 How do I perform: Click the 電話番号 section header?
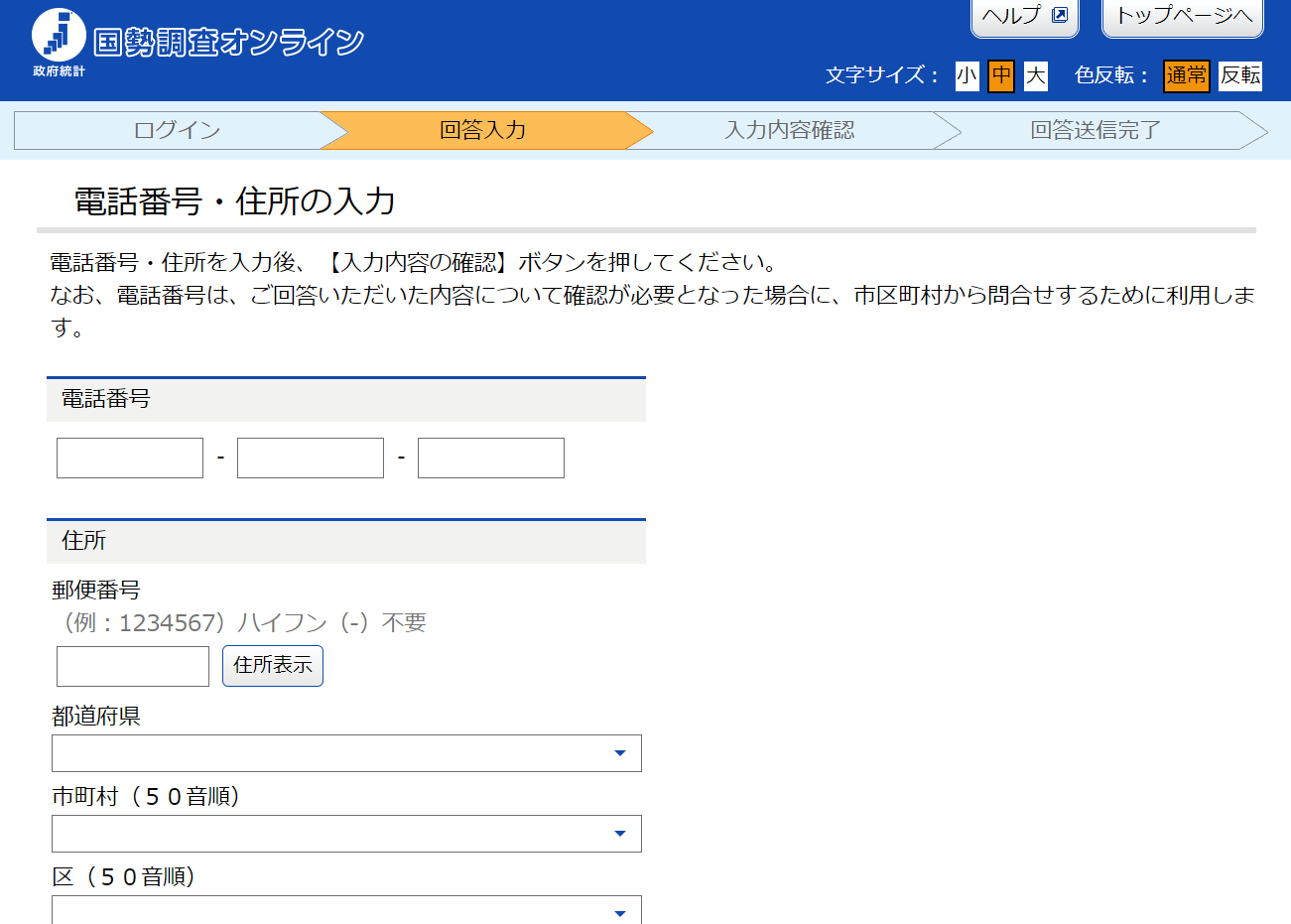(346, 399)
